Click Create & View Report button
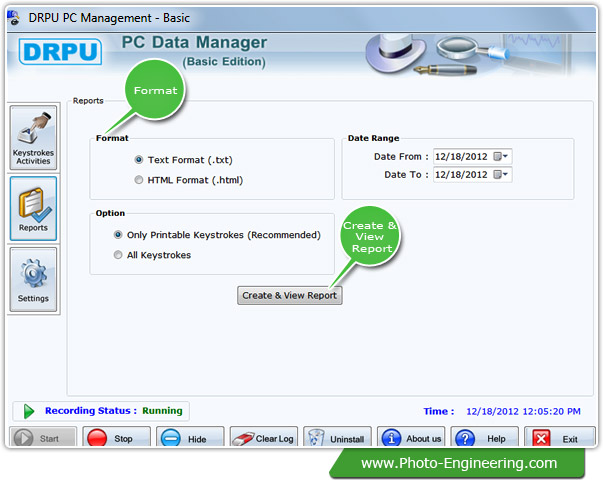The height and width of the screenshot is (480, 603). pyautogui.click(x=290, y=295)
